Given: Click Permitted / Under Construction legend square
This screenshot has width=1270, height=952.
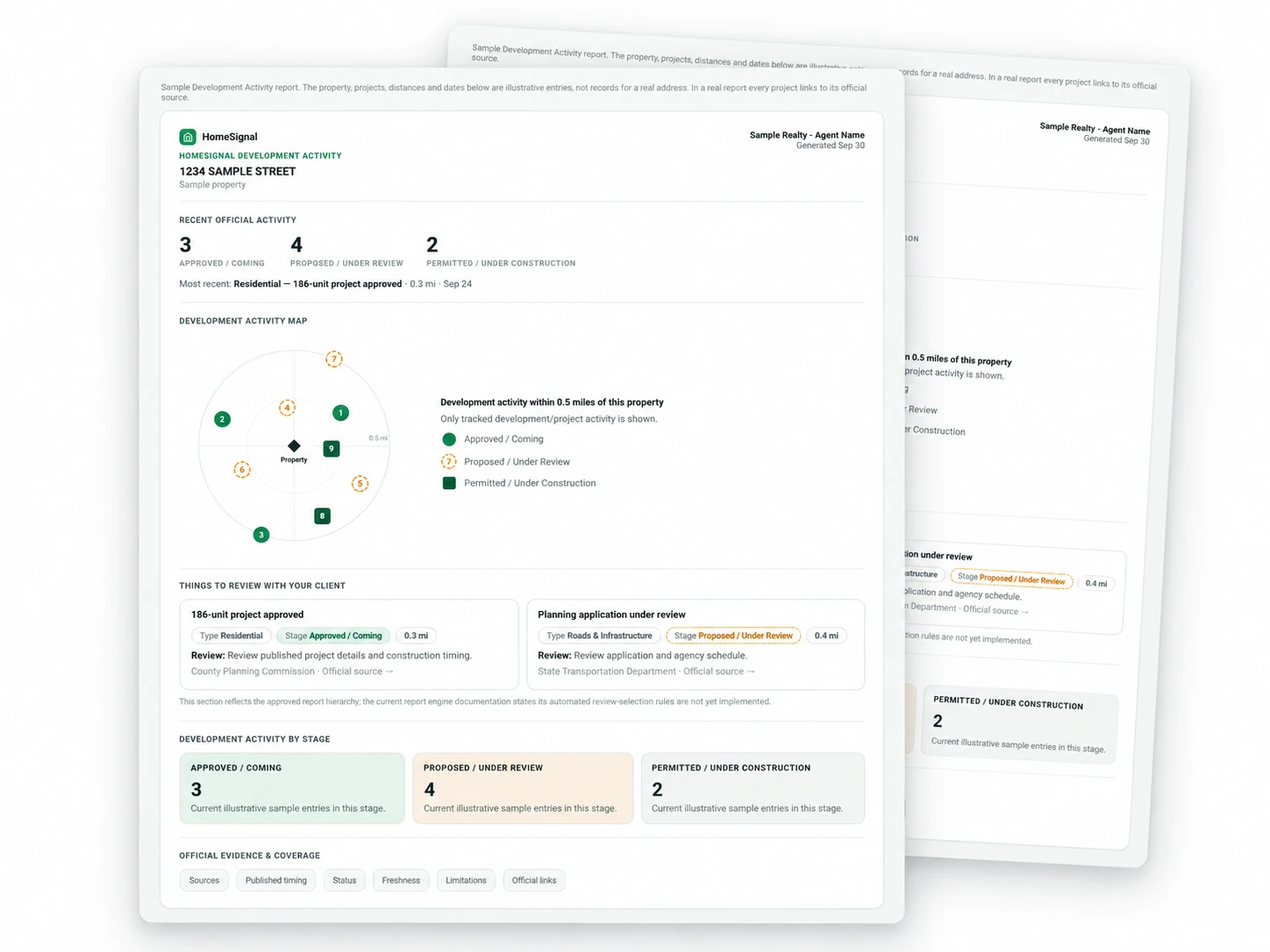Looking at the screenshot, I should click(x=449, y=483).
